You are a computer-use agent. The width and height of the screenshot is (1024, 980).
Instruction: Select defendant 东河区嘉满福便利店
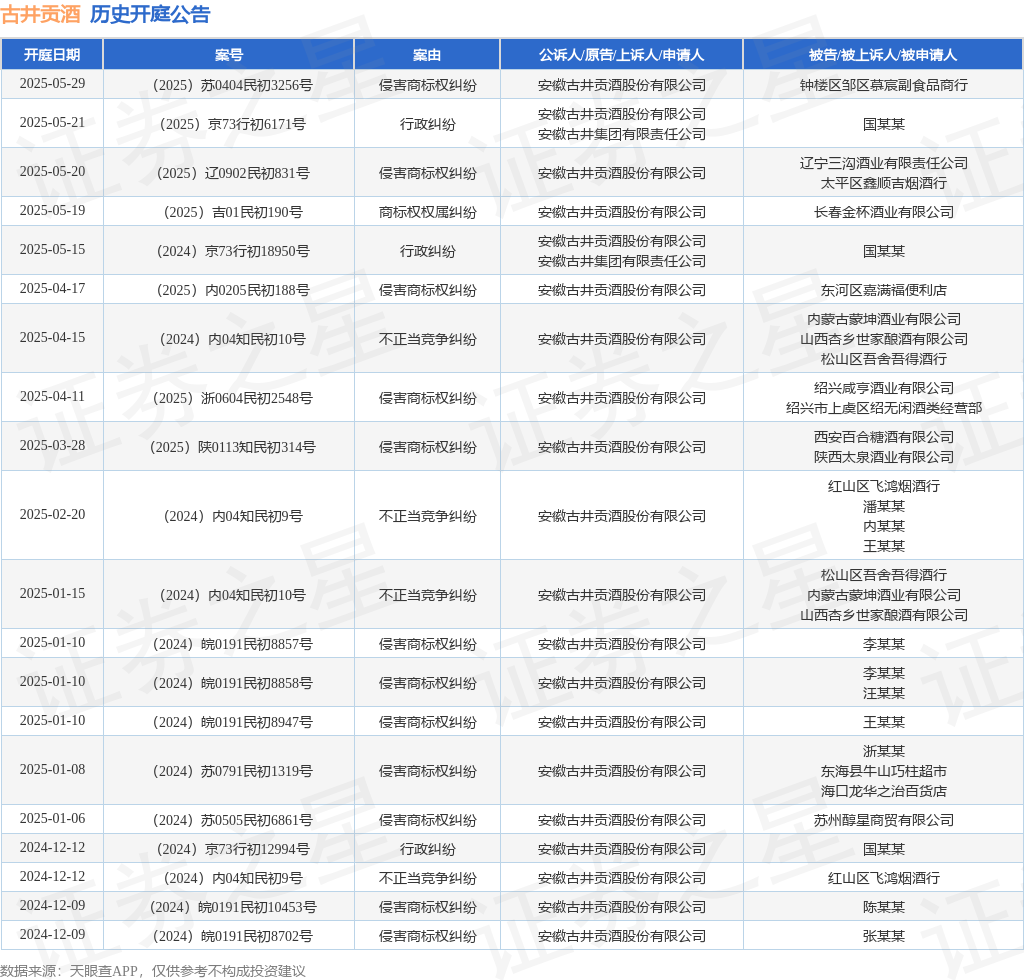point(884,291)
